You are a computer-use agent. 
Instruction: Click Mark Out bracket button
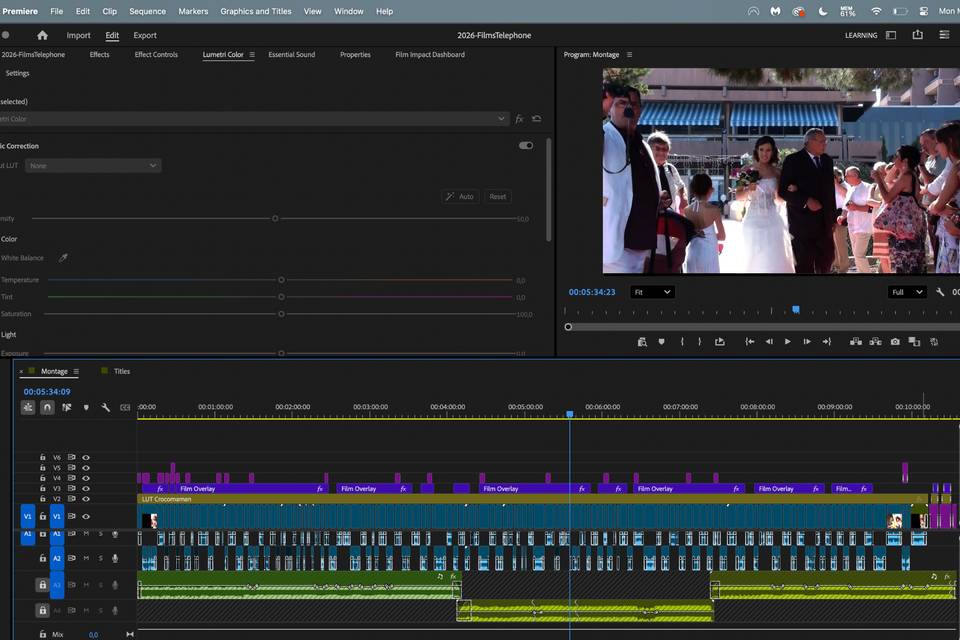pyautogui.click(x=699, y=342)
